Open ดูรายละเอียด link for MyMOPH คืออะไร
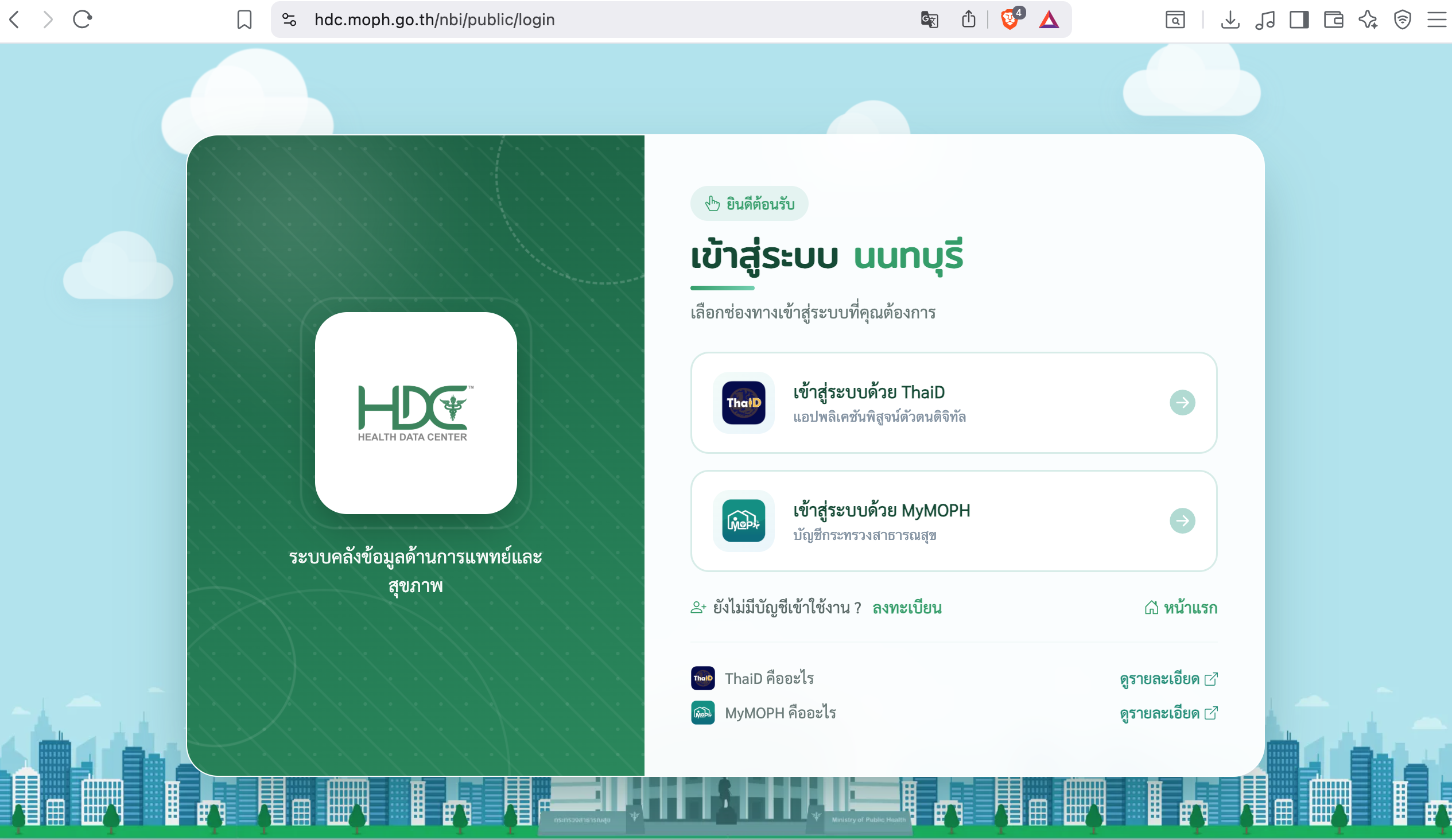Viewport: 1452px width, 840px height. [x=1168, y=714]
